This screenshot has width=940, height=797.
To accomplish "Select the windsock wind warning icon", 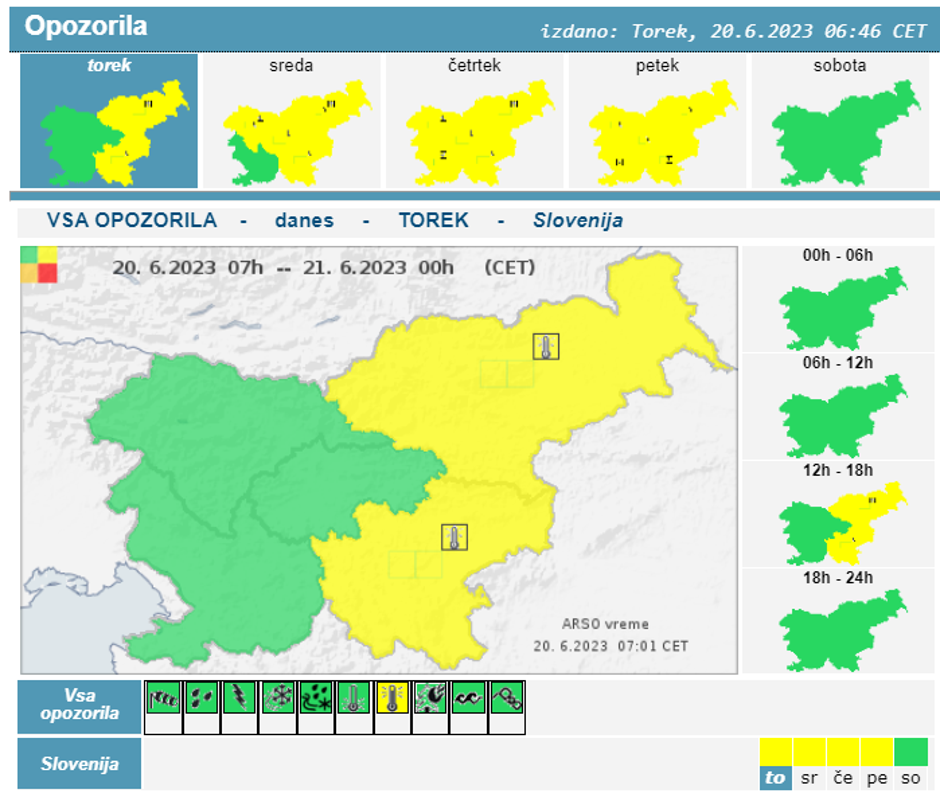I will pos(164,698).
